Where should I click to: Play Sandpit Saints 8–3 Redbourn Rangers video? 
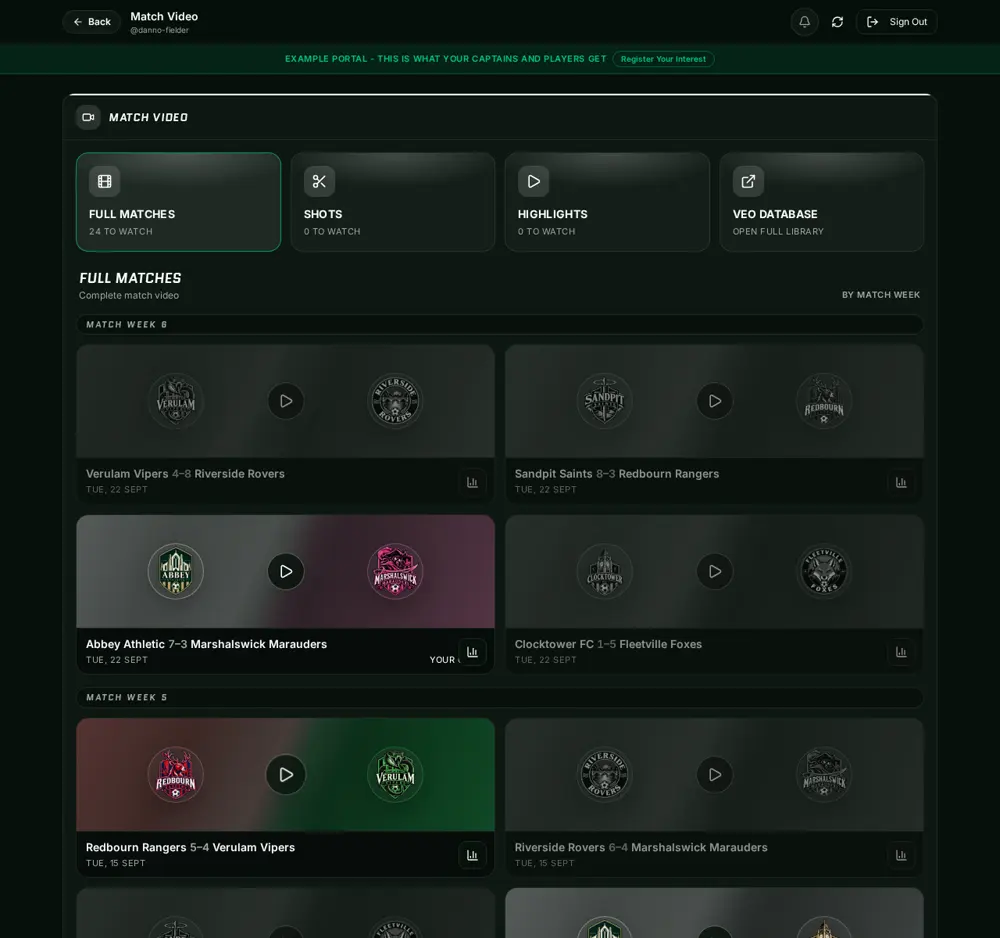click(x=715, y=401)
